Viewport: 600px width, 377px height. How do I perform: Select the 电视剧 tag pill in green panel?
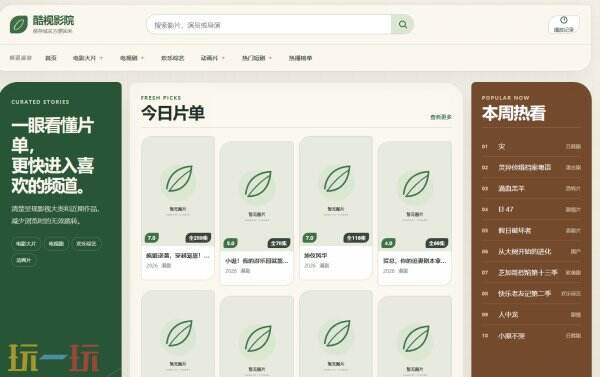click(x=56, y=244)
